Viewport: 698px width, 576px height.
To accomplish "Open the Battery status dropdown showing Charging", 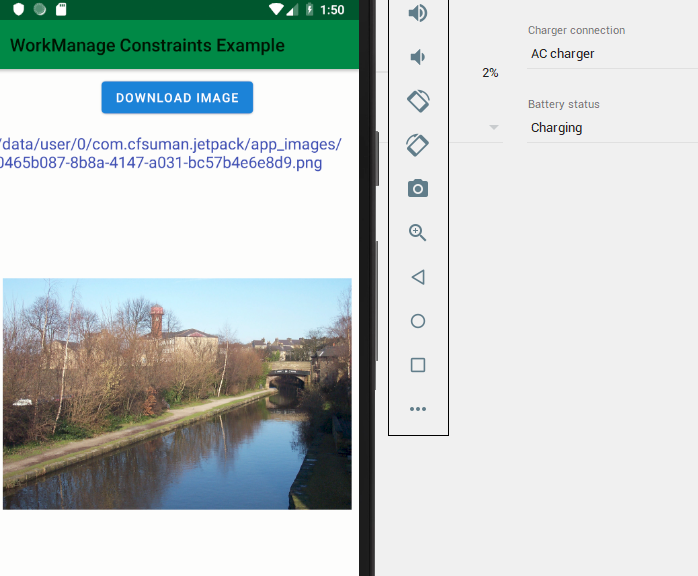I will point(612,128).
